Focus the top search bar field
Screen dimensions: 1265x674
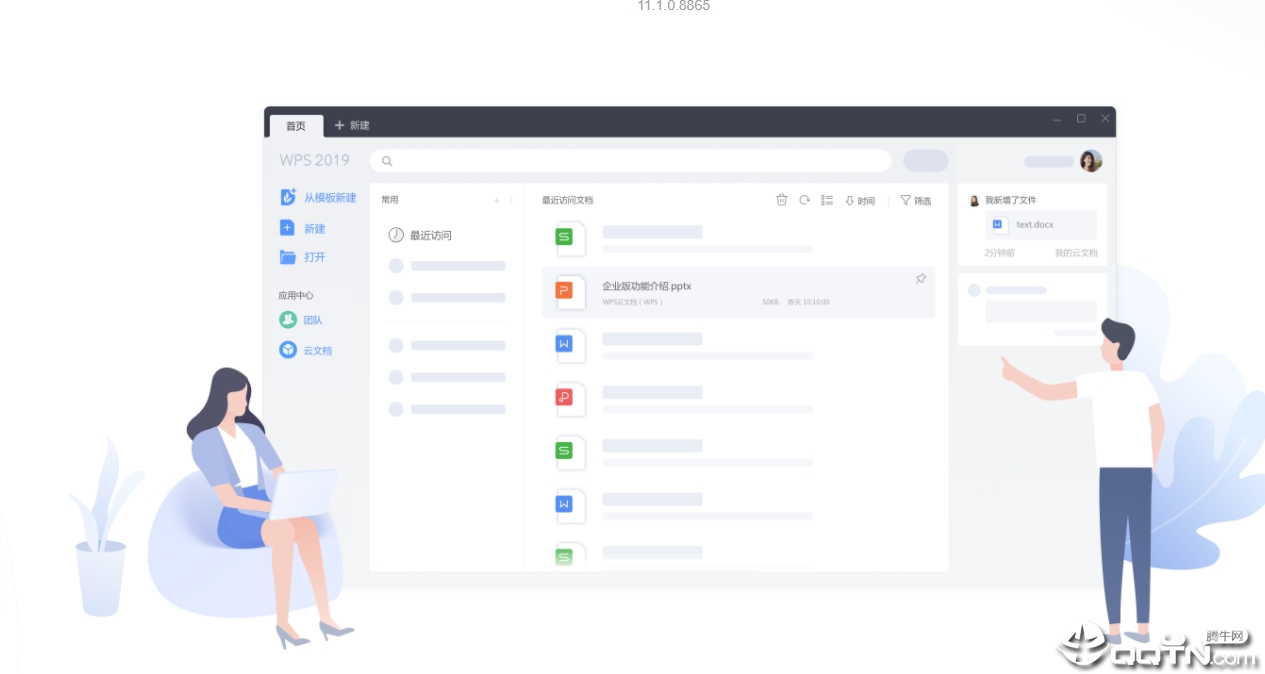click(630, 161)
